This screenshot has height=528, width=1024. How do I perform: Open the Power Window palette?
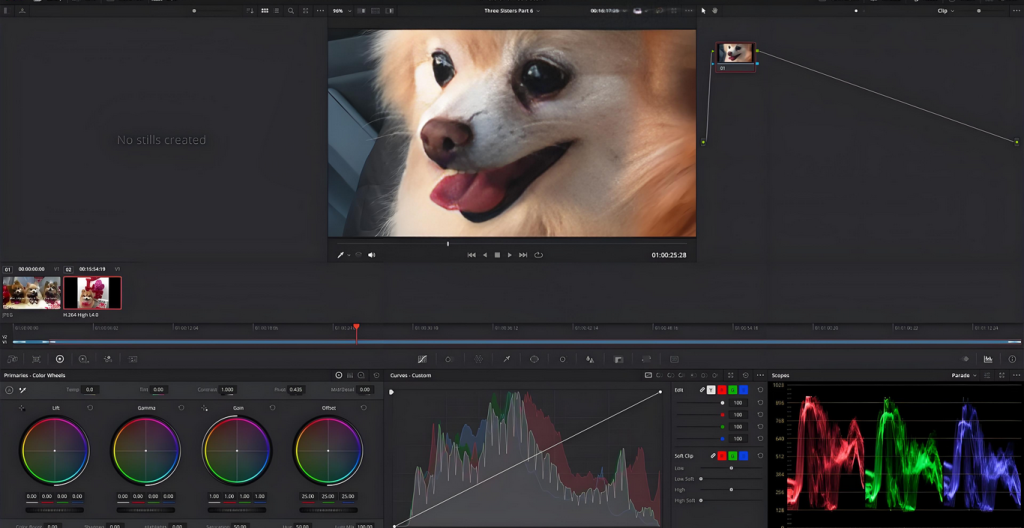534,359
